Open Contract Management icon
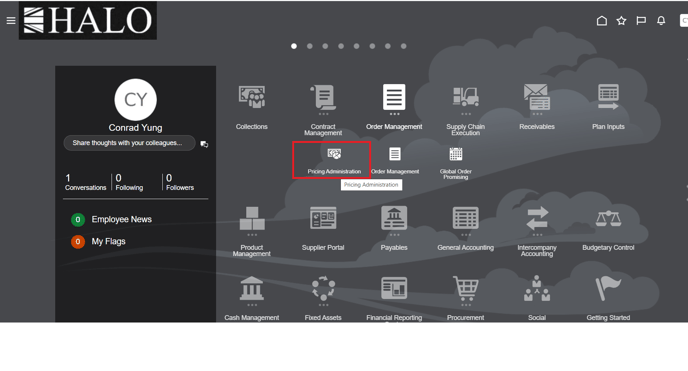 (323, 97)
